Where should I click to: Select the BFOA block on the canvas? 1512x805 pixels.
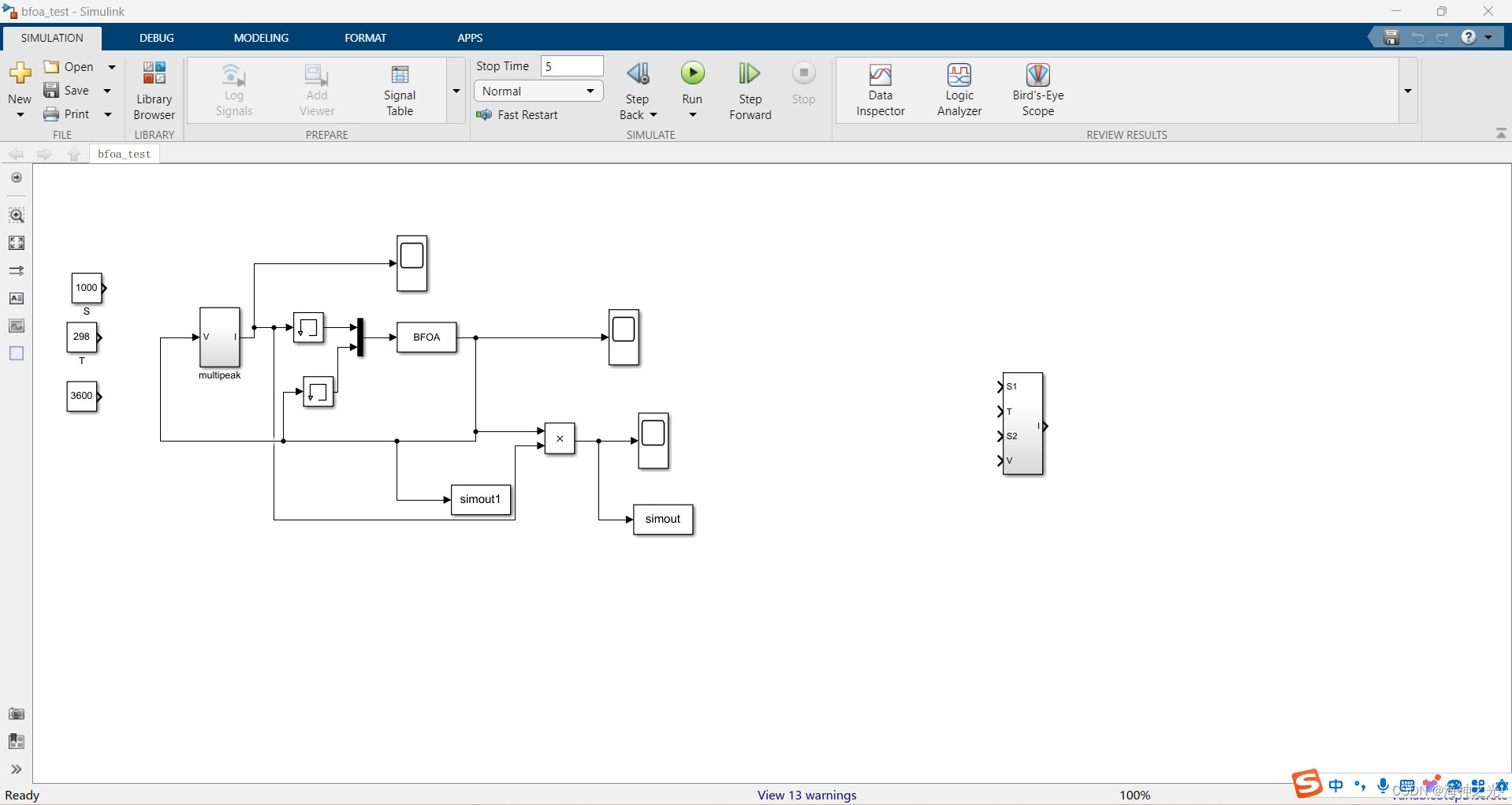click(426, 337)
